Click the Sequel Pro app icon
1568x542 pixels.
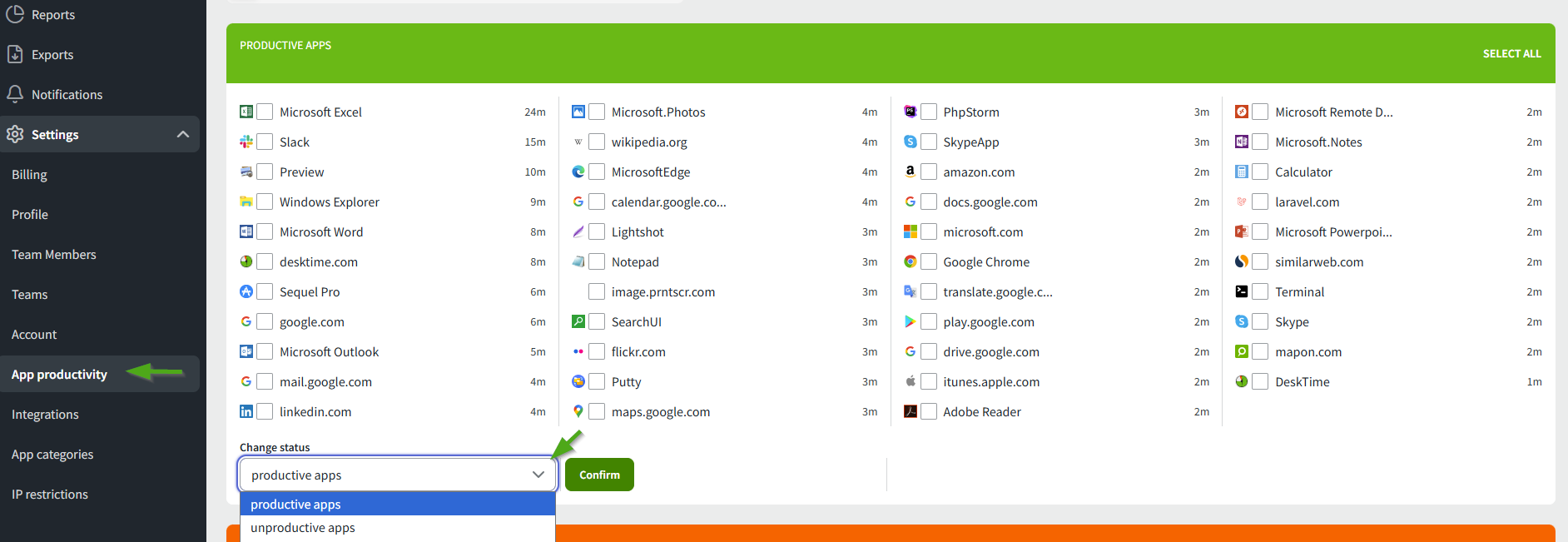tap(246, 291)
